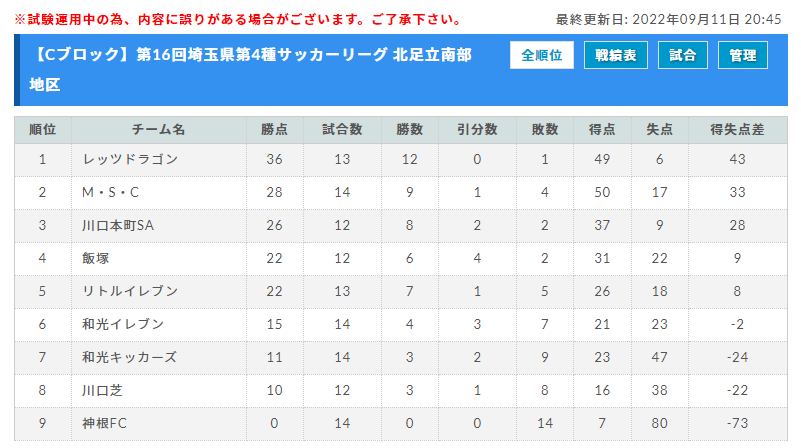Click the 管理 button
This screenshot has width=801, height=448.
coord(742,55)
